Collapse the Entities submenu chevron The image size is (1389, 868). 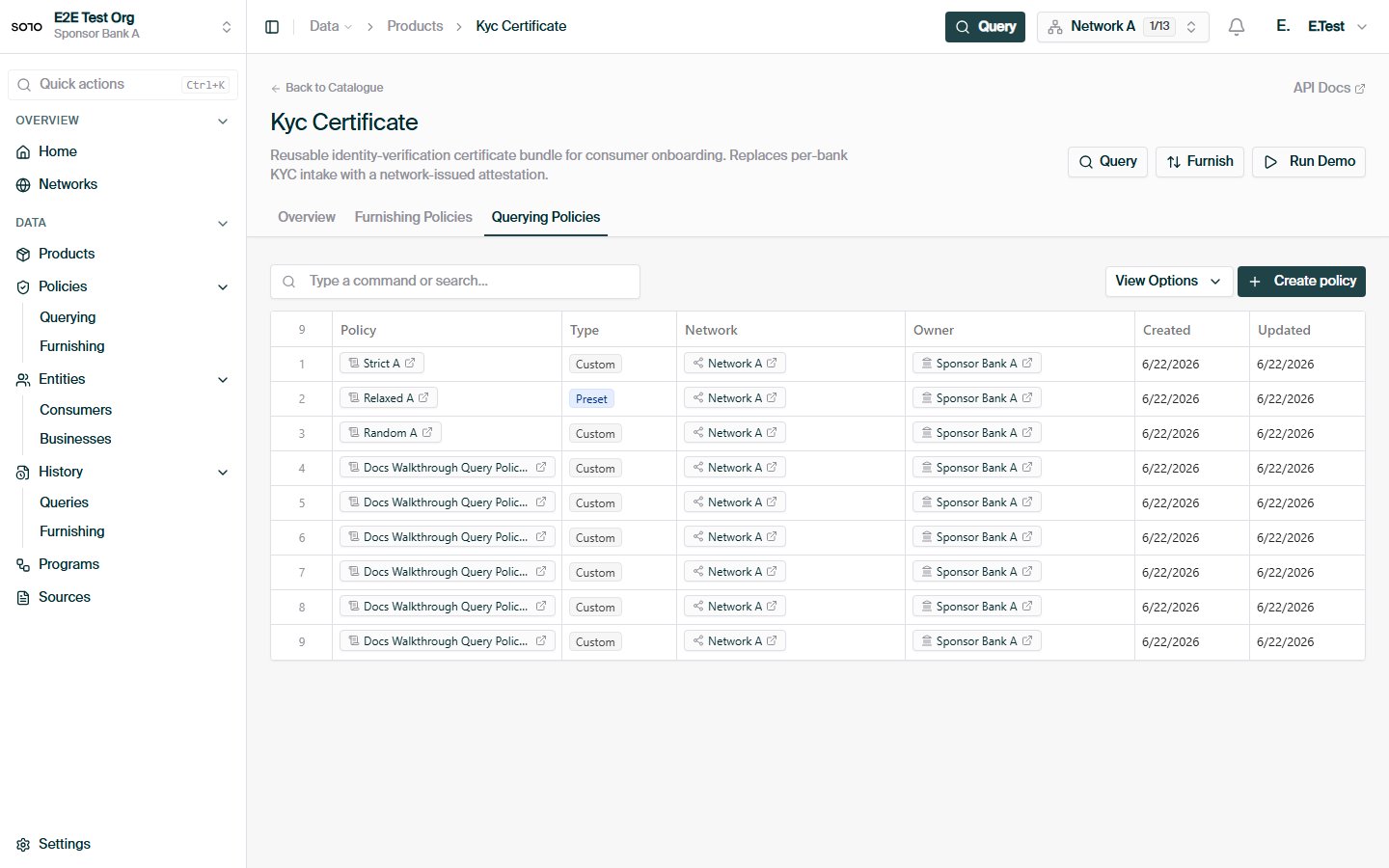pos(223,380)
